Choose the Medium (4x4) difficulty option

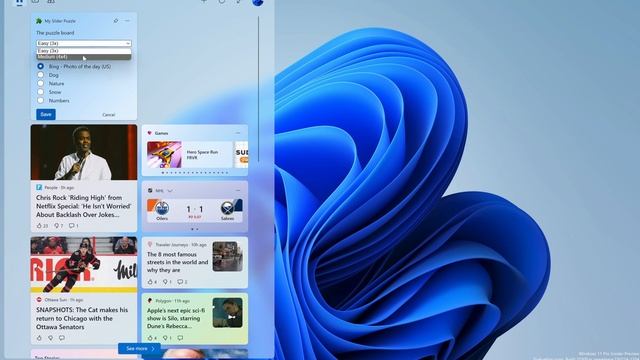click(84, 57)
